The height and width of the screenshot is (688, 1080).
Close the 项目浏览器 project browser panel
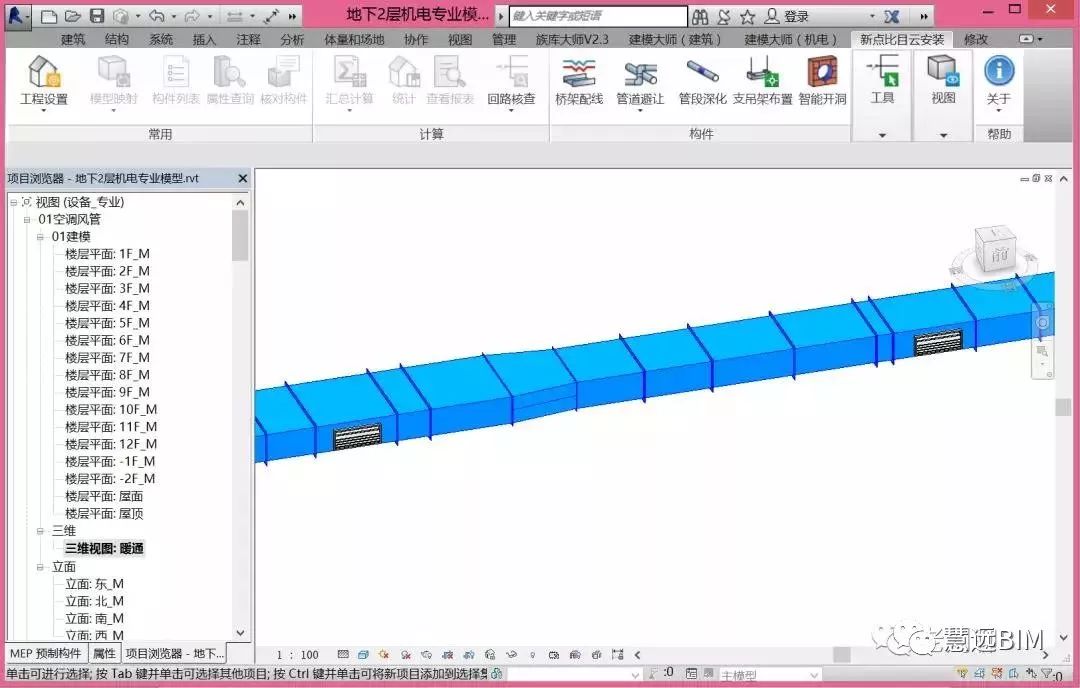pos(242,178)
